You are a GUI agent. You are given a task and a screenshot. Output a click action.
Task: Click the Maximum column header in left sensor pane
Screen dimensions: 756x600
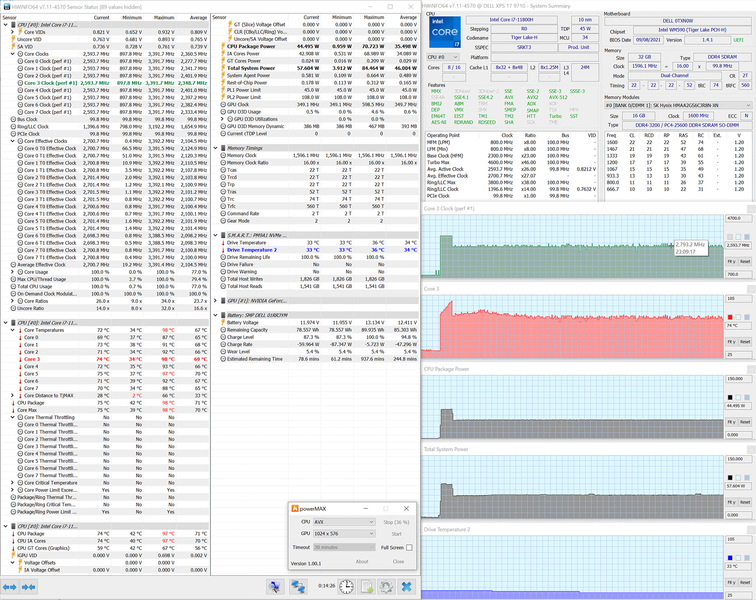coord(163,17)
